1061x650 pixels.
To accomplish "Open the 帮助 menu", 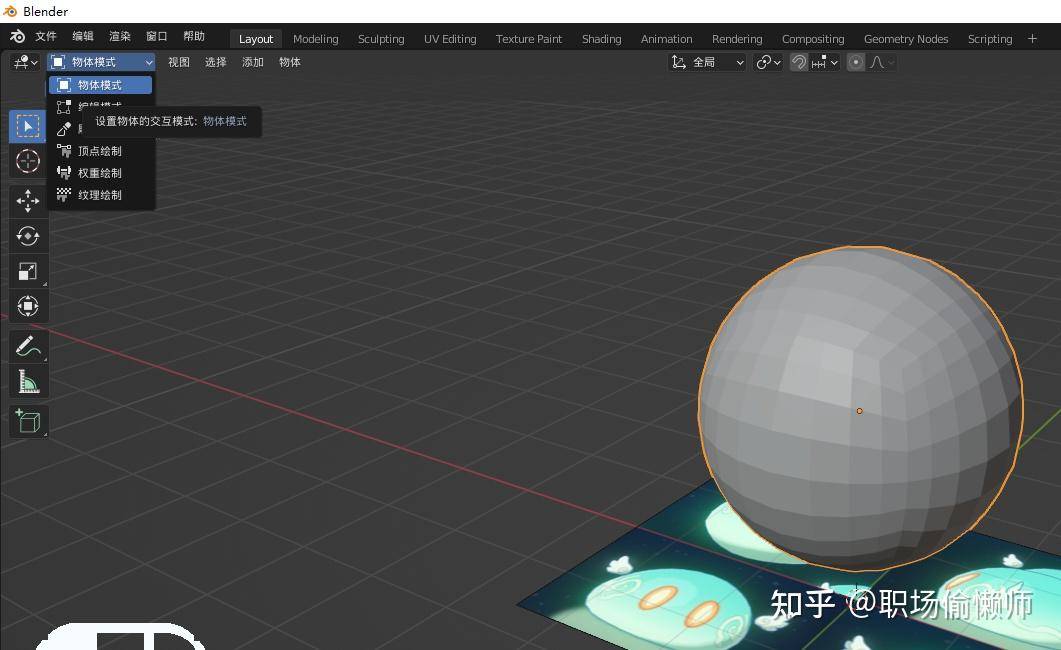I will (x=194, y=37).
